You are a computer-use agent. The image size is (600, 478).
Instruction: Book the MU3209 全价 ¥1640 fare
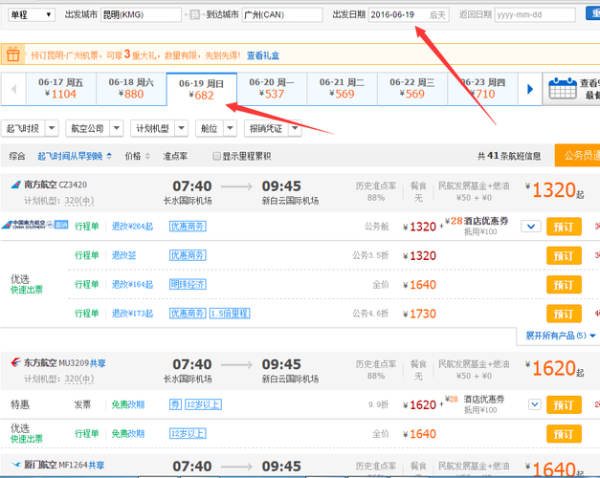coord(564,434)
